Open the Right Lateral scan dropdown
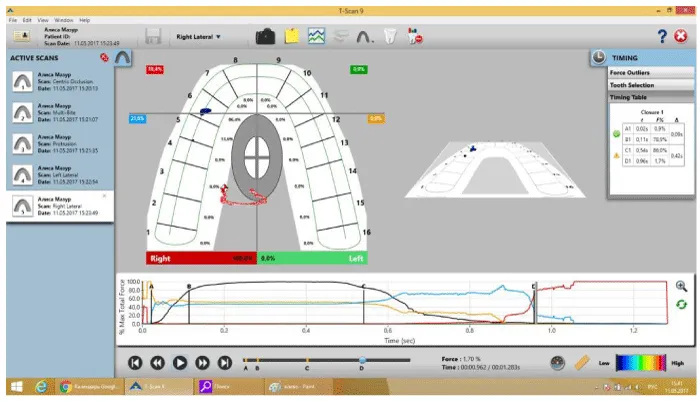This screenshot has width=700, height=402. pyautogui.click(x=199, y=36)
